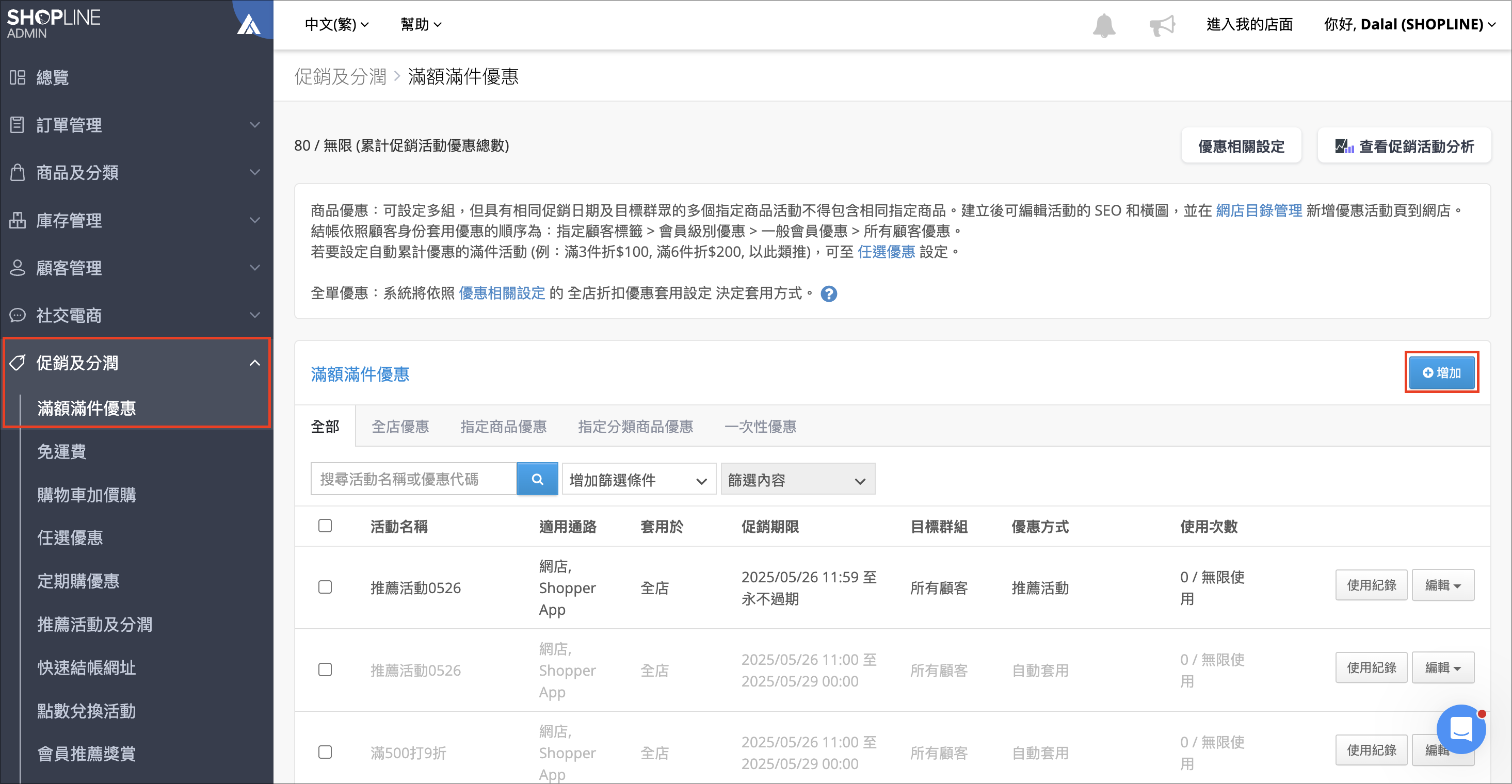Viewport: 1512px width, 784px height.
Task: Click the tag icon beside 促銷及分潤
Action: pyautogui.click(x=18, y=363)
